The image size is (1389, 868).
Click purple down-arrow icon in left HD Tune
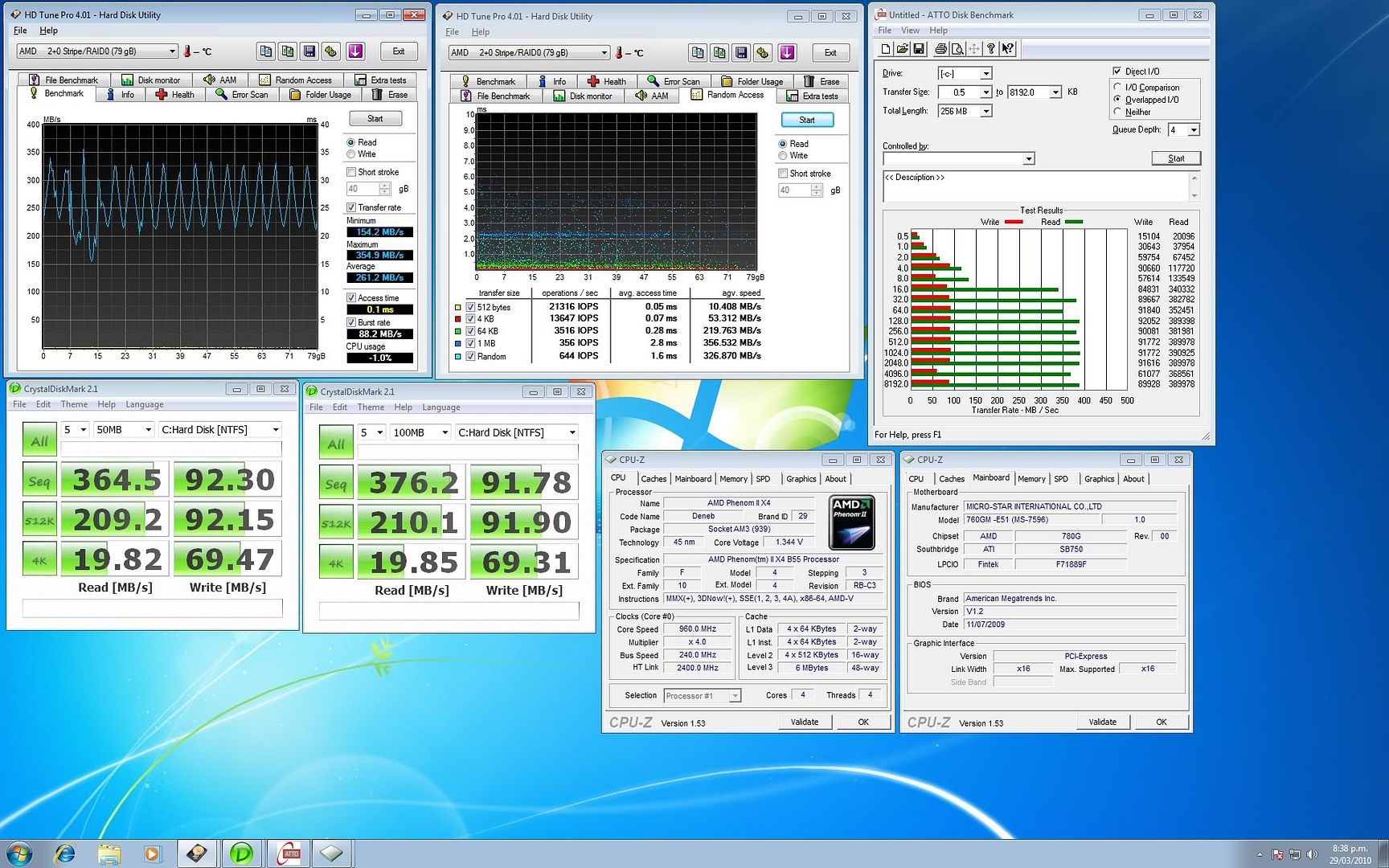tap(356, 51)
